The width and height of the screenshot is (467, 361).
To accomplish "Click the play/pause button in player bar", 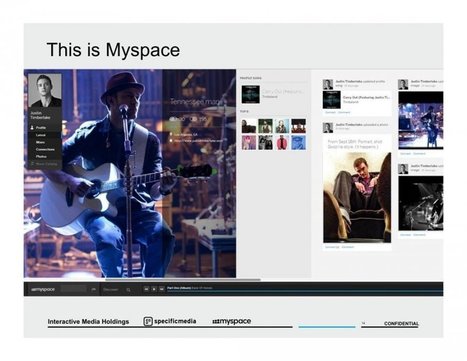I will pyautogui.click(x=154, y=289).
